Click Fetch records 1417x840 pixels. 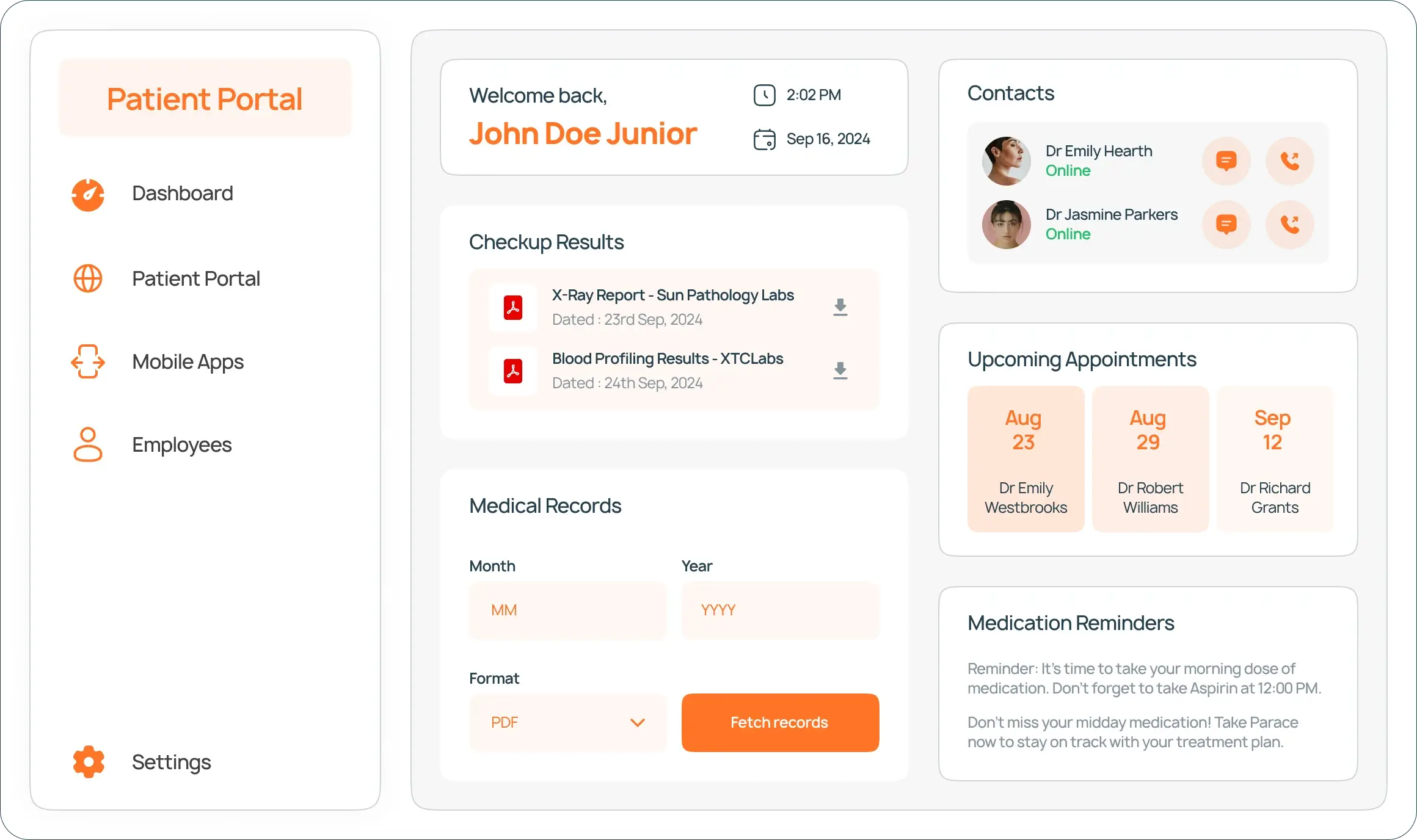pyautogui.click(x=779, y=722)
